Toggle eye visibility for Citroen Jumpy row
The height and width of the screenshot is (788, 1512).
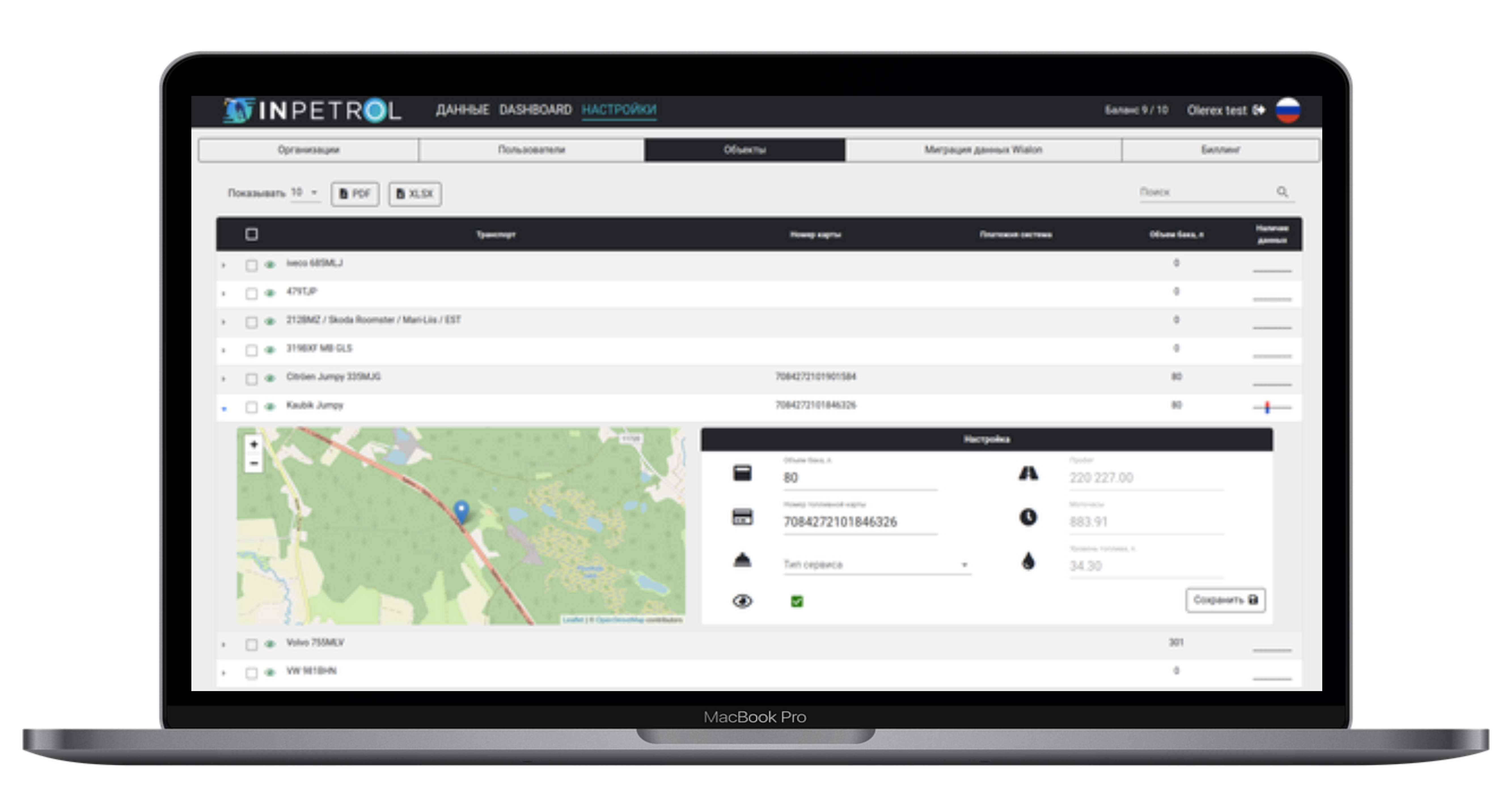coord(270,378)
